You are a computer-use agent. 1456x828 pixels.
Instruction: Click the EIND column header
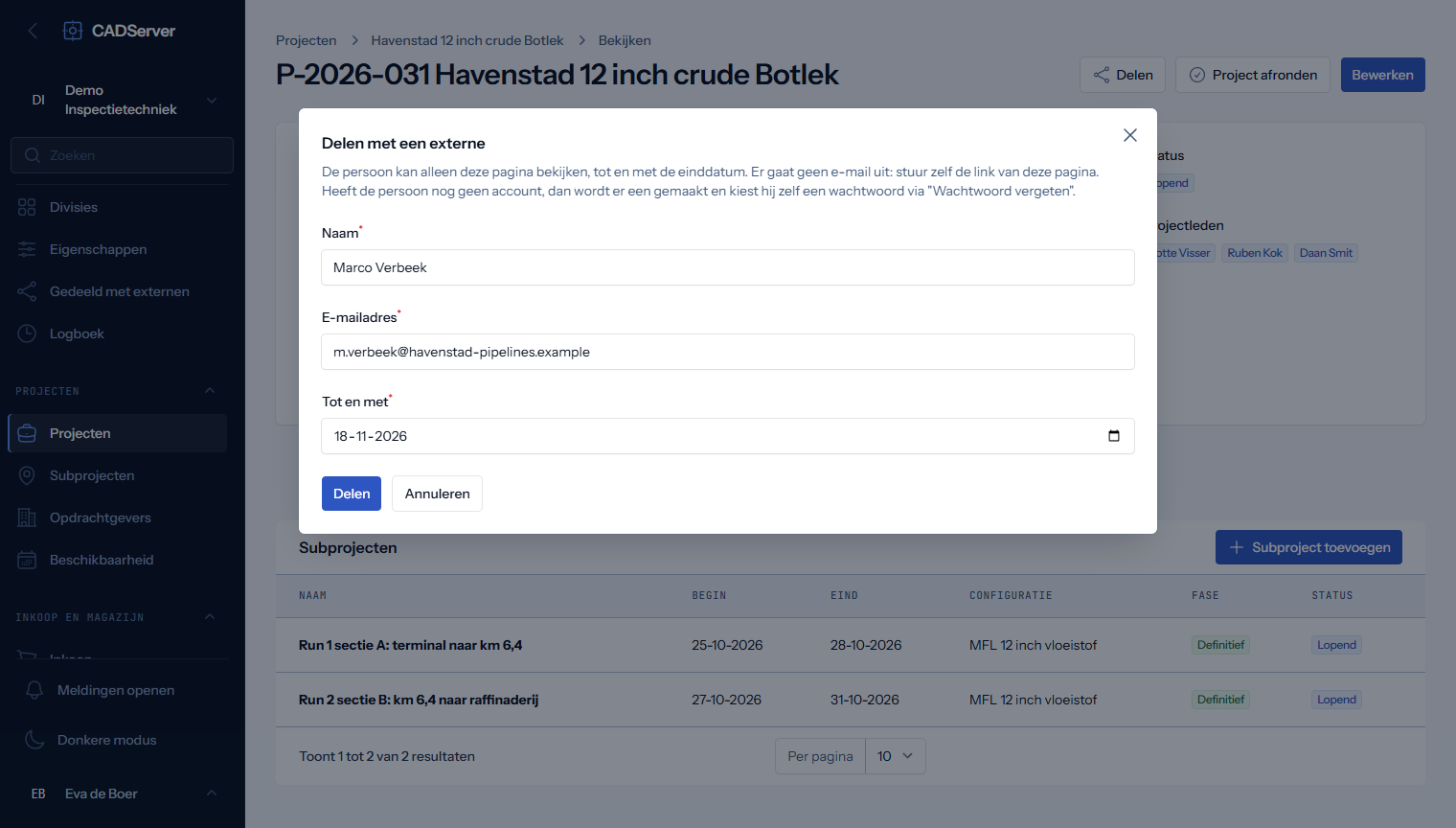(844, 596)
